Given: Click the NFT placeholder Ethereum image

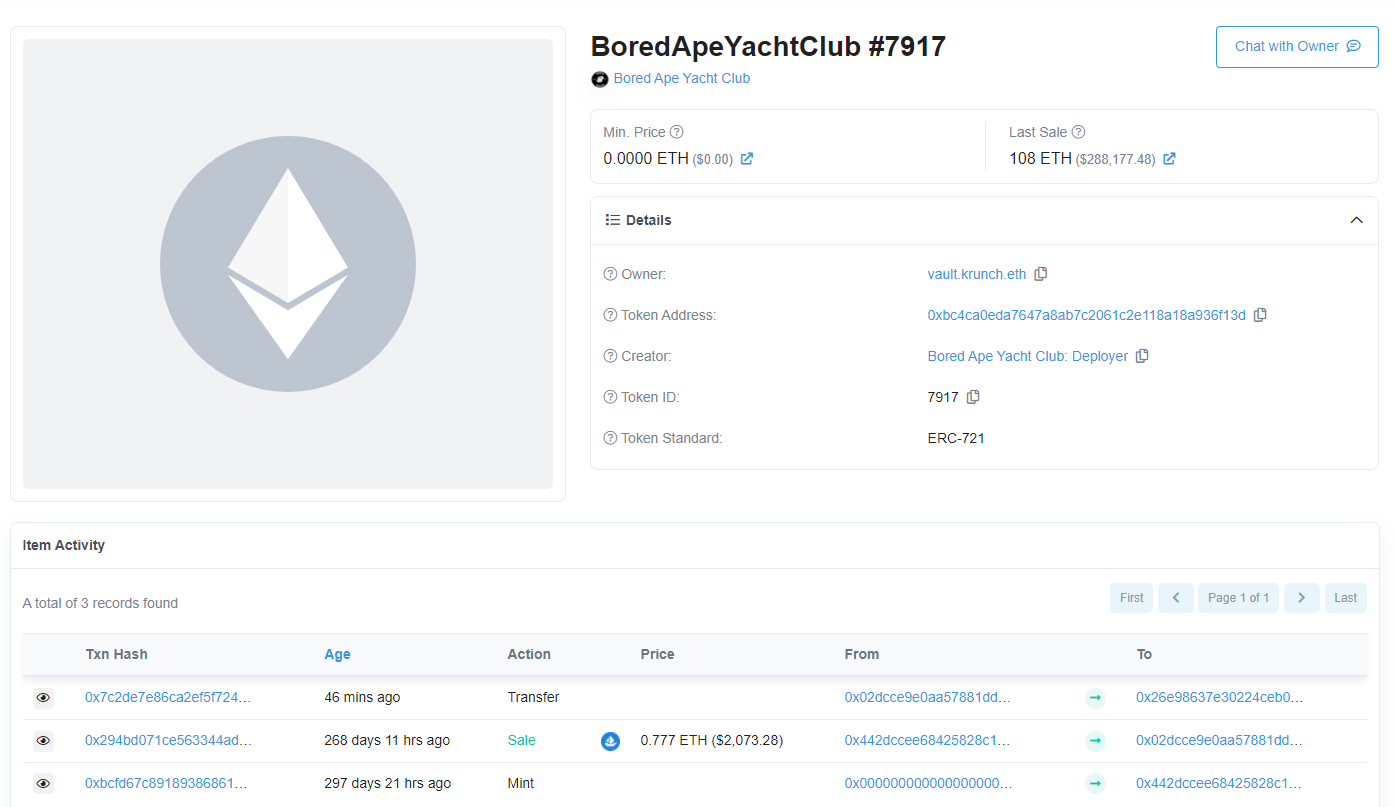Looking at the screenshot, I should click(x=288, y=264).
